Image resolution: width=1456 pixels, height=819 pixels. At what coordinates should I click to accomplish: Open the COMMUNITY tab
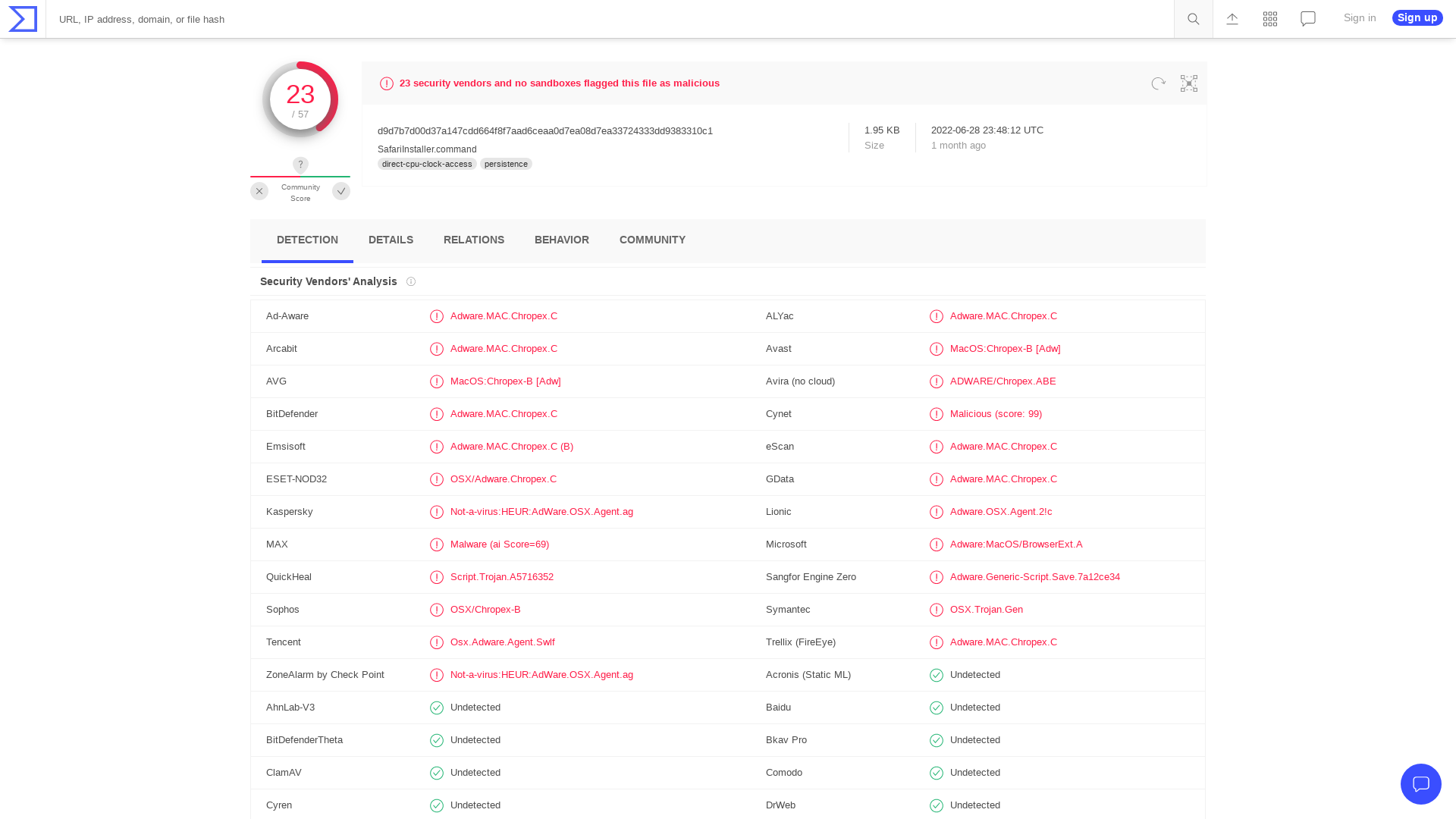[x=652, y=240]
